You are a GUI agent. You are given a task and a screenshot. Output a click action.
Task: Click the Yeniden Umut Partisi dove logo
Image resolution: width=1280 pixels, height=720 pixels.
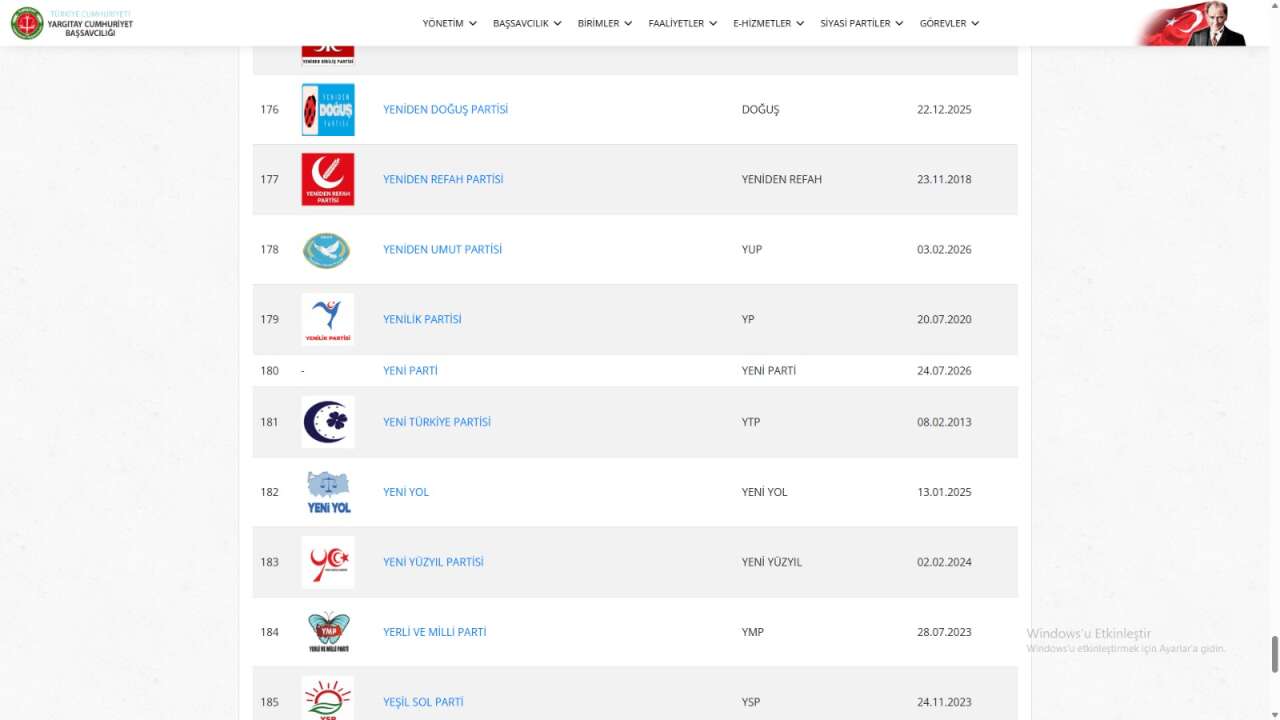[x=326, y=250]
